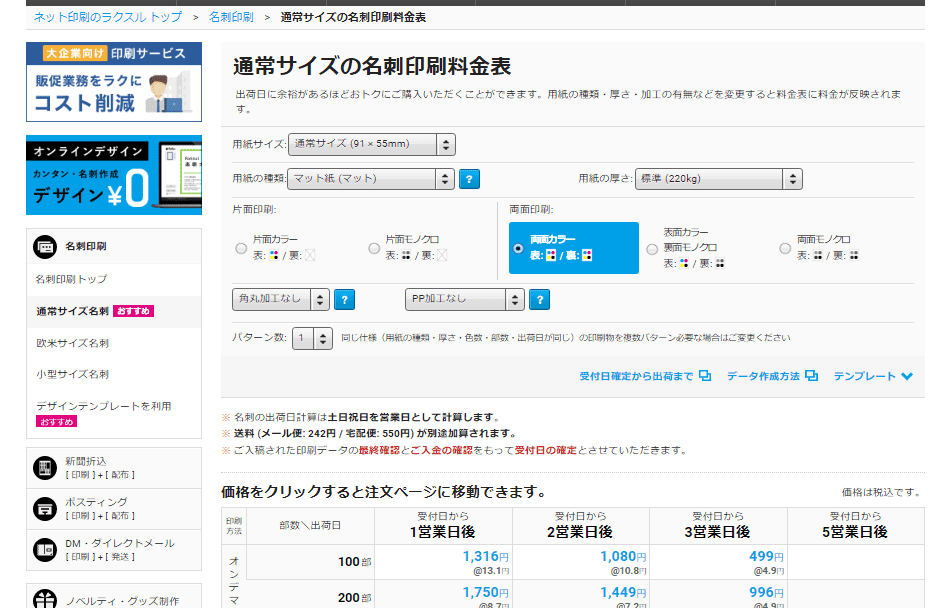Open the 受付日確定から出荷まで link
This screenshot has width=952, height=608.
pyautogui.click(x=636, y=377)
